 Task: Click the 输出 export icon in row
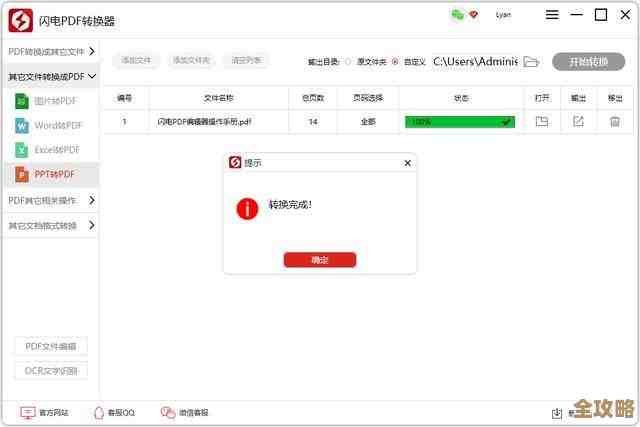[578, 121]
